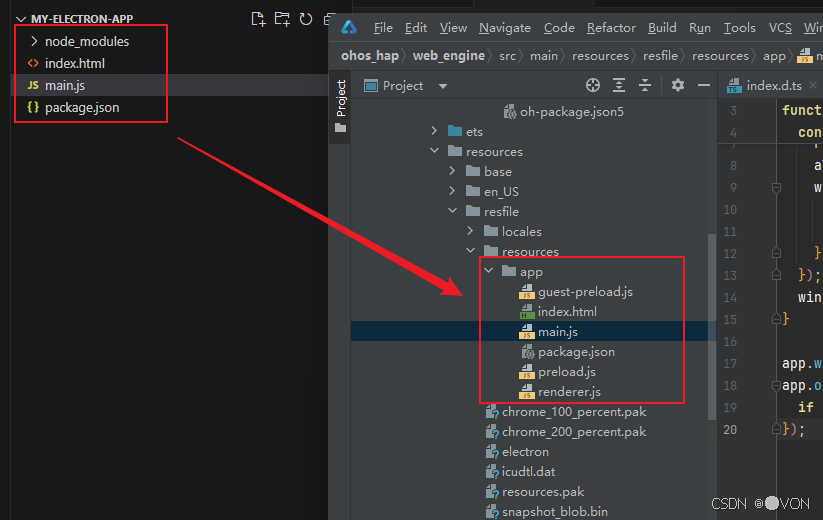This screenshot has width=823, height=520.
Task: Collapse the top resources folder
Action: pos(434,151)
